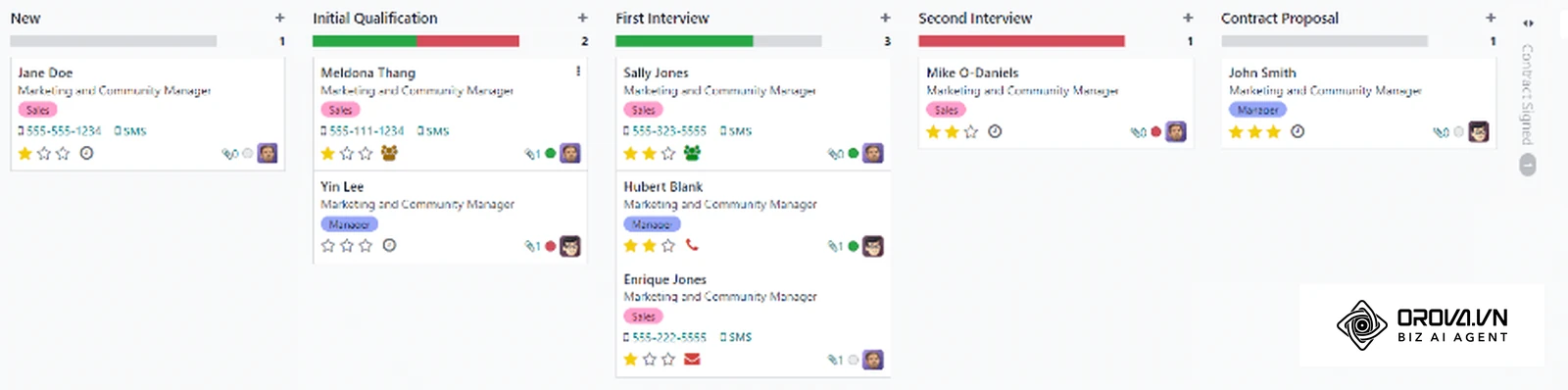Open the John Smith applicant card

click(1358, 103)
